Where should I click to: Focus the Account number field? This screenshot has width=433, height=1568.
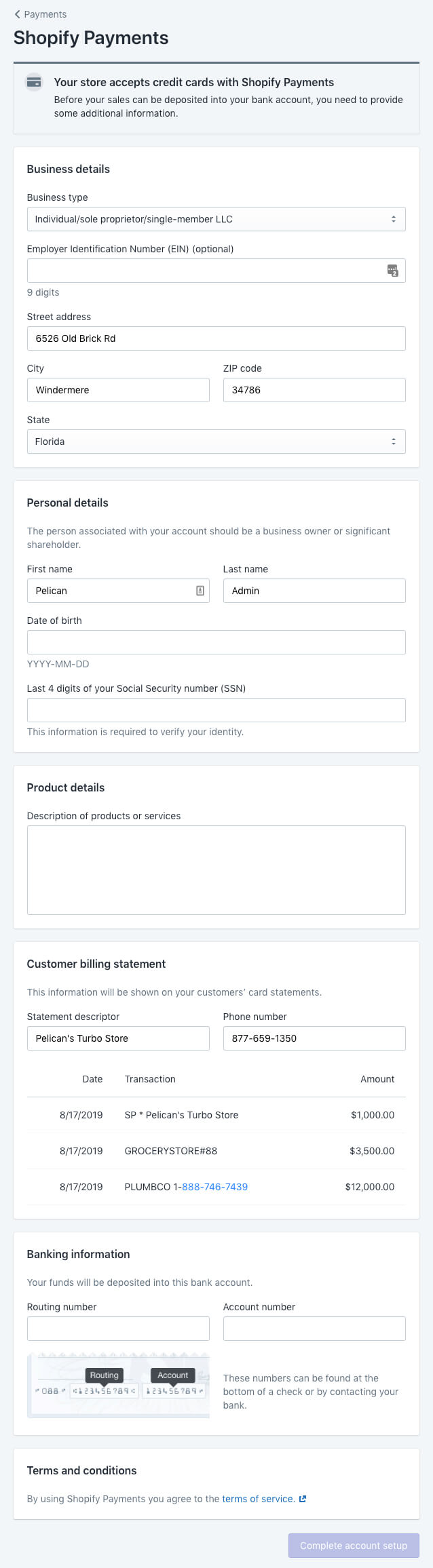(x=314, y=1329)
